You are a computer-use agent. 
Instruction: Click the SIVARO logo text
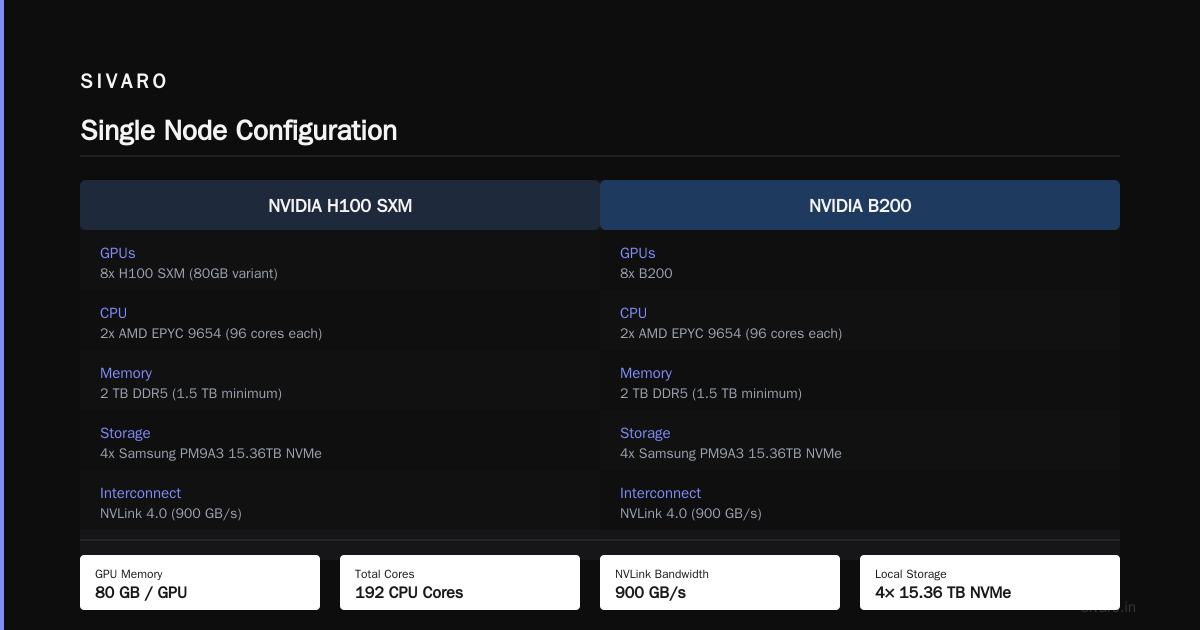click(124, 82)
